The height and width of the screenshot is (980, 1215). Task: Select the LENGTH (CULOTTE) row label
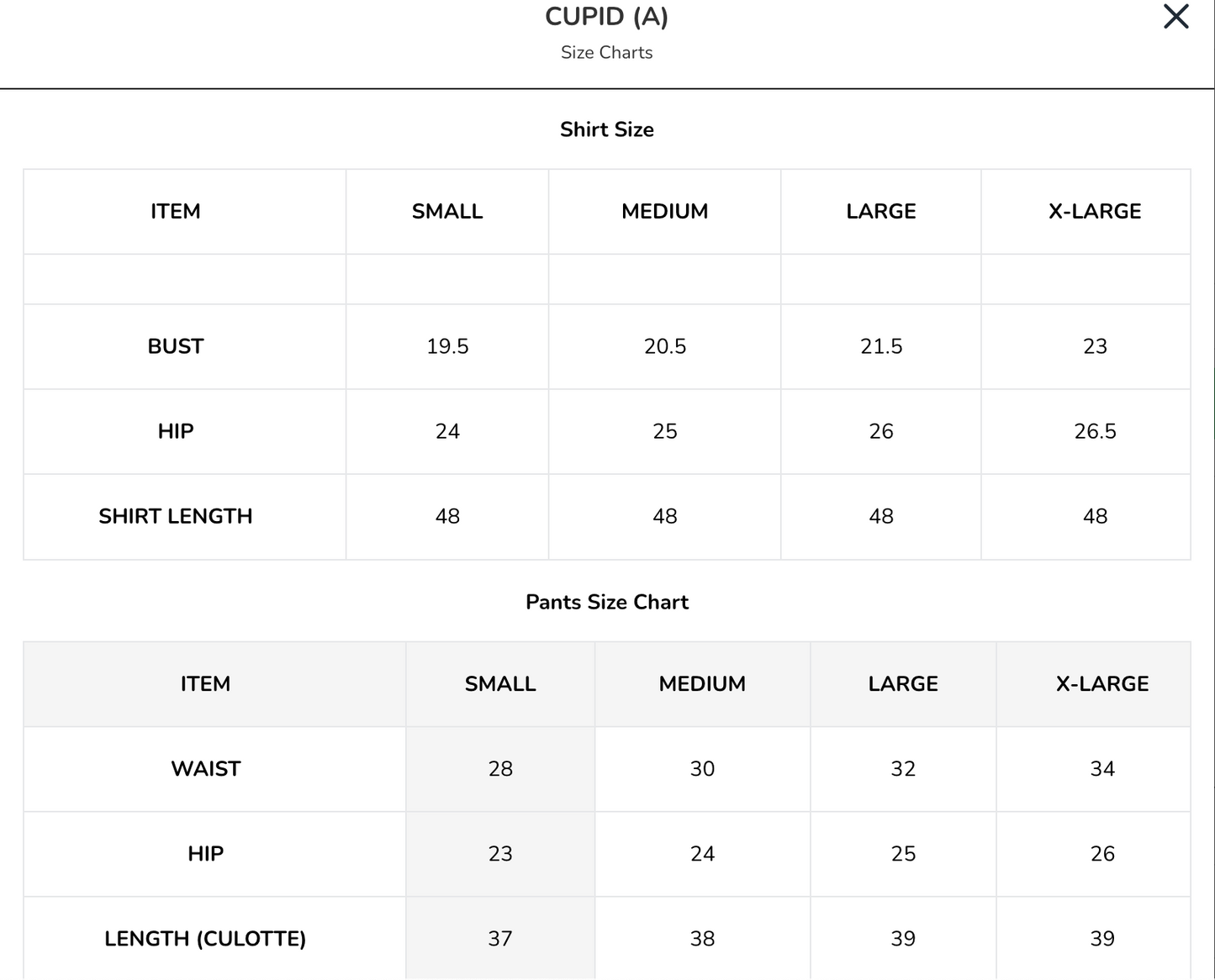tap(205, 938)
